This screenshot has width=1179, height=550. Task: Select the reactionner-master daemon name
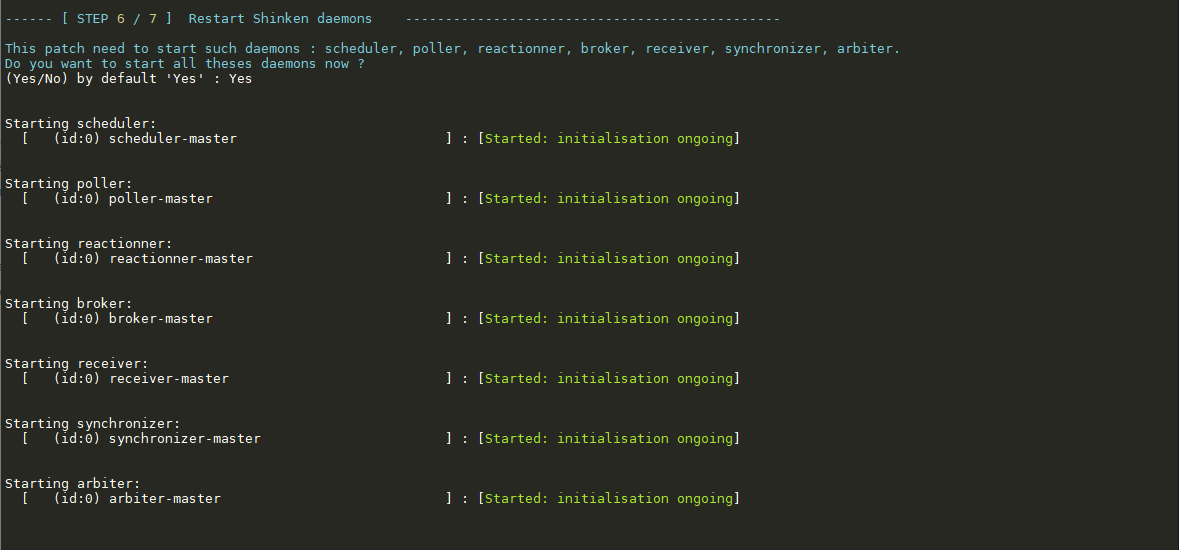[x=180, y=259]
